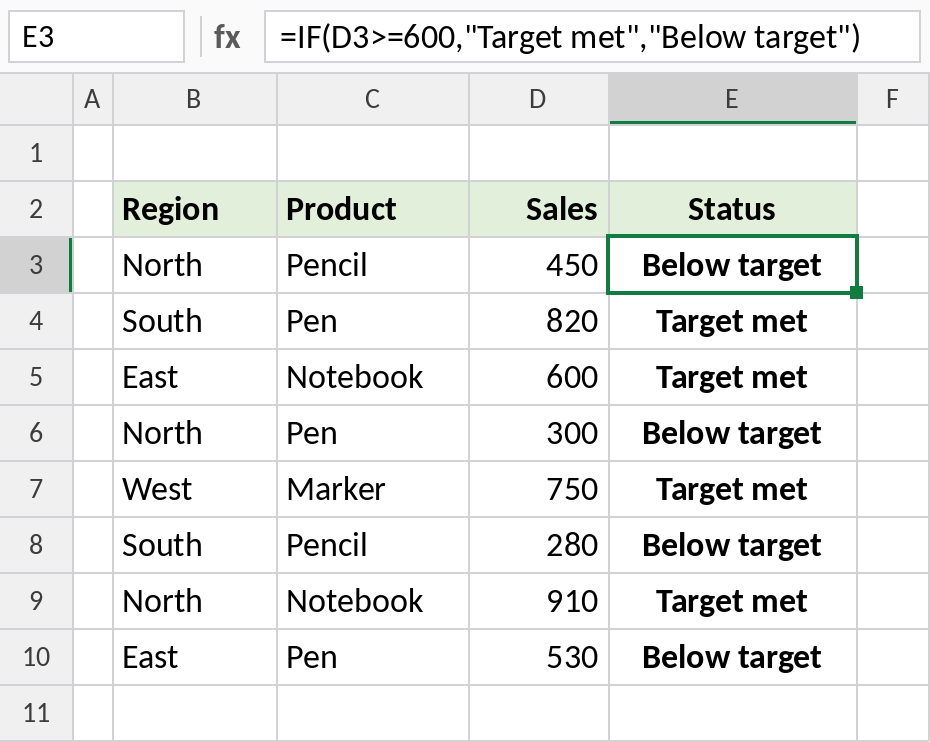Select the Sales value 820
Screen dimensions: 930x742
pos(539,321)
